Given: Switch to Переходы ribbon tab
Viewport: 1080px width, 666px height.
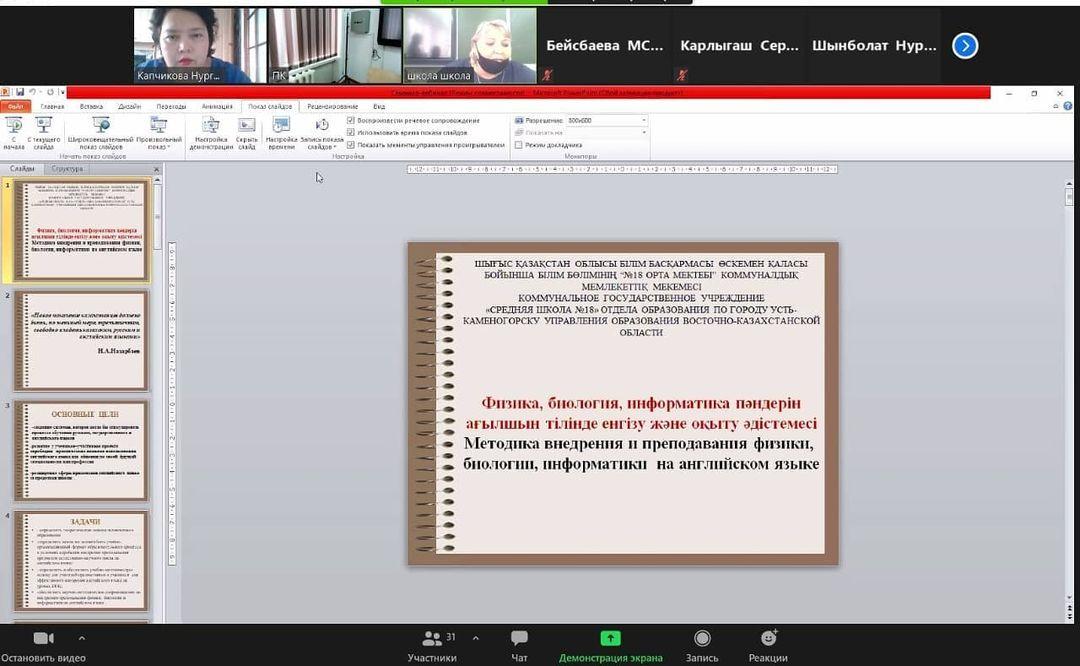Looking at the screenshot, I should coord(171,107).
